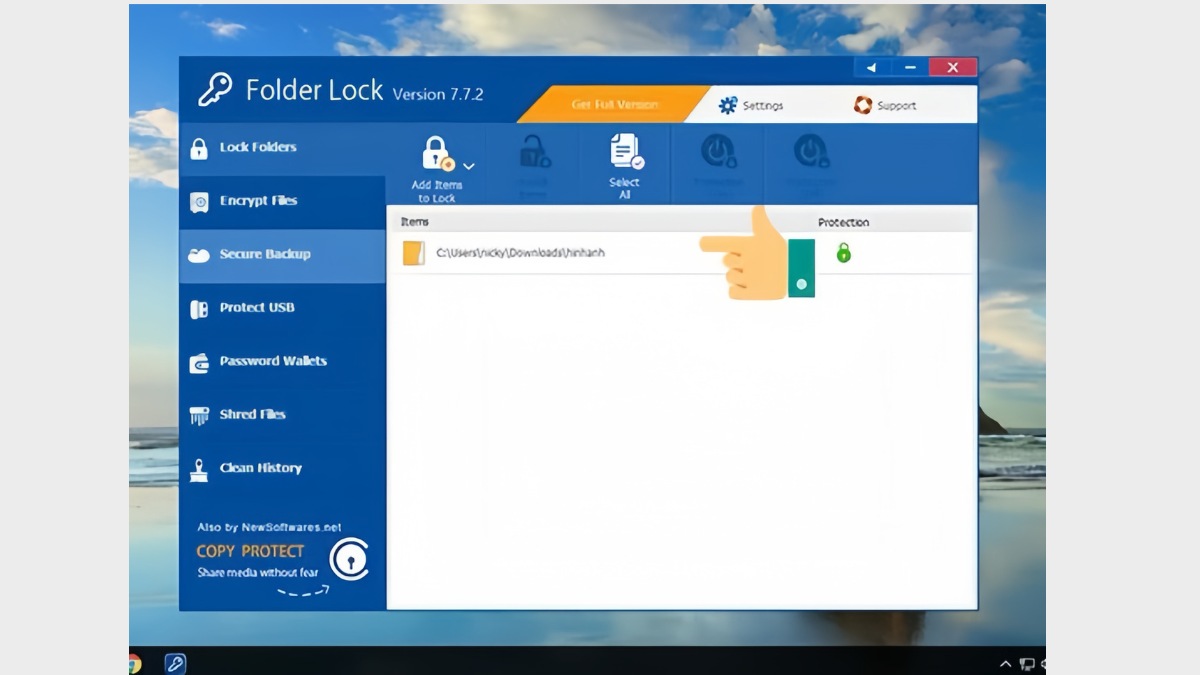Screen dimensions: 1200x675
Task: Select the hinhanh Downloads folder item
Action: pyautogui.click(x=520, y=253)
